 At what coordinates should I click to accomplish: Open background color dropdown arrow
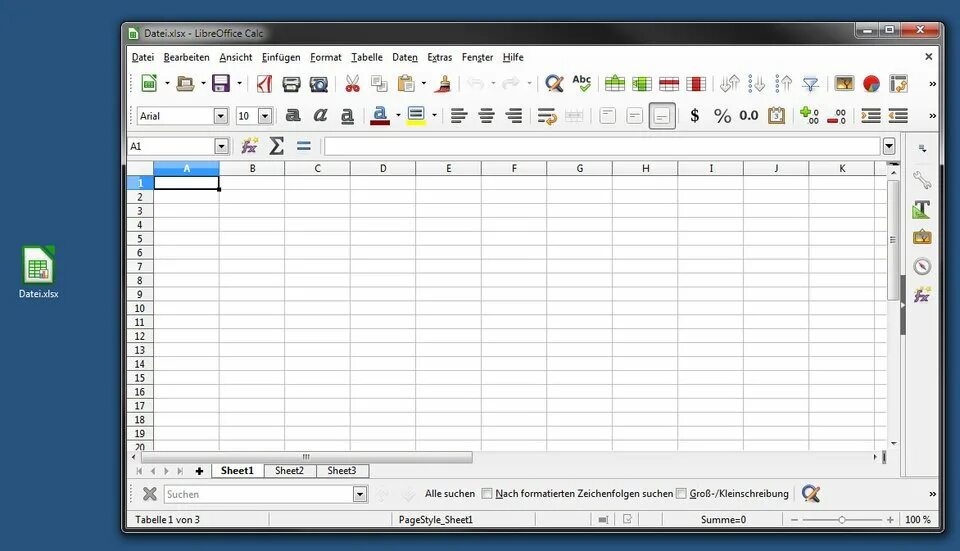(x=435, y=115)
